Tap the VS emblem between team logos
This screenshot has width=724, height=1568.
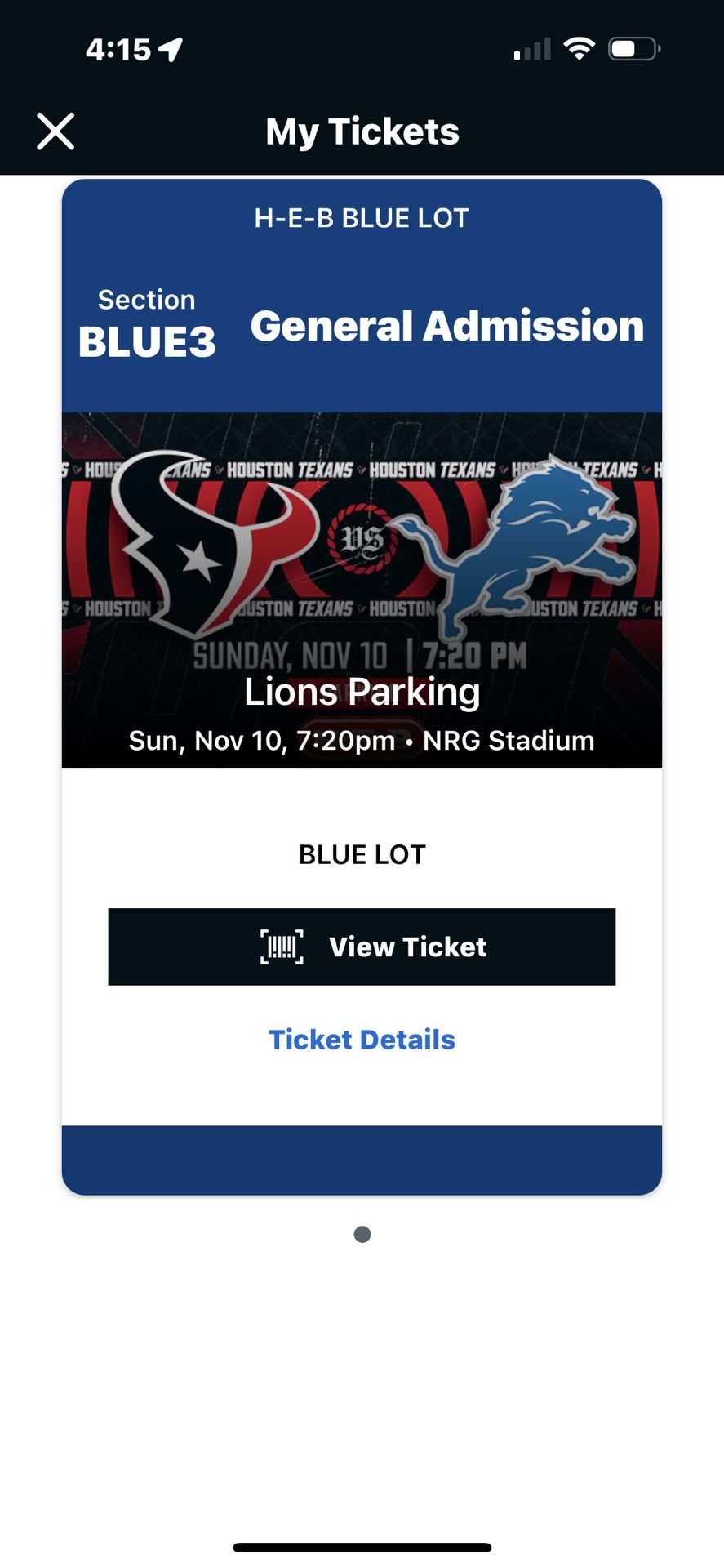[x=362, y=538]
